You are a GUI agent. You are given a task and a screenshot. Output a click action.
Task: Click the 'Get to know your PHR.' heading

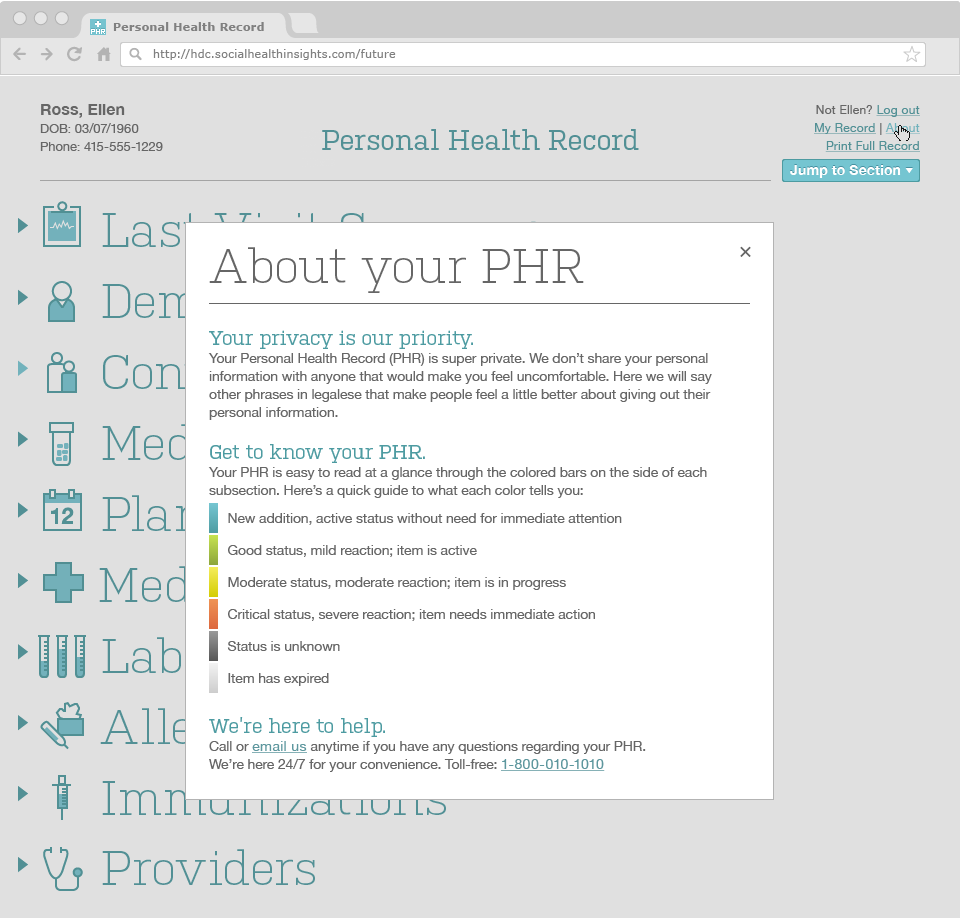317,452
